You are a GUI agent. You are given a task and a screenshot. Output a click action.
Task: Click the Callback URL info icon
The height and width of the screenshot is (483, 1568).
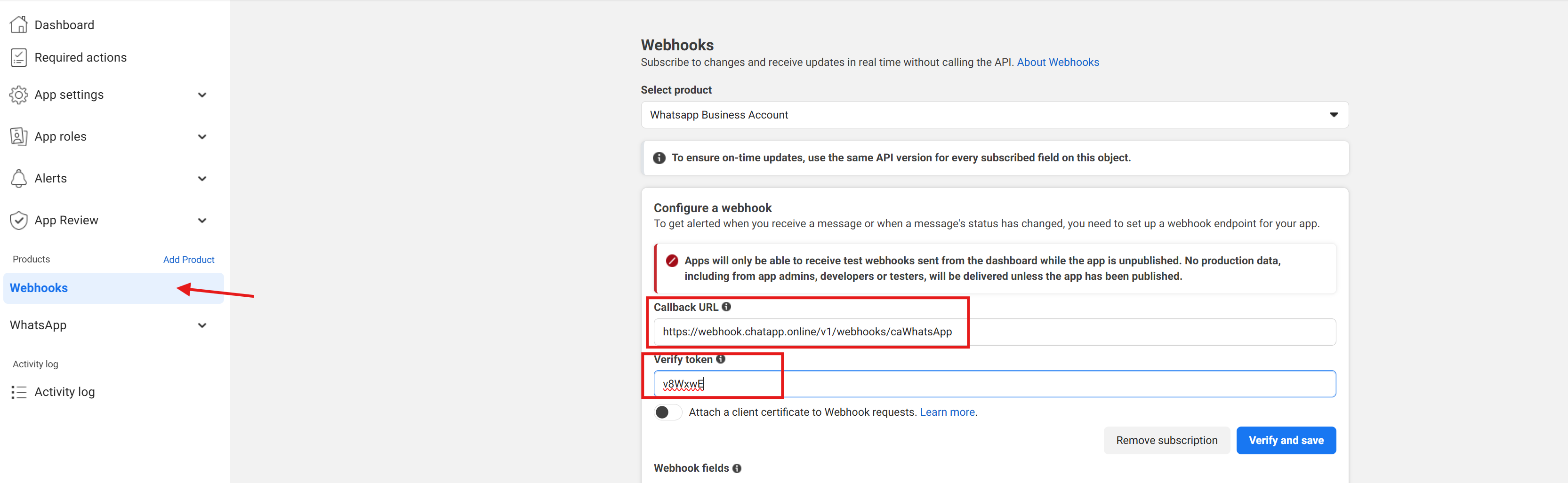[726, 307]
